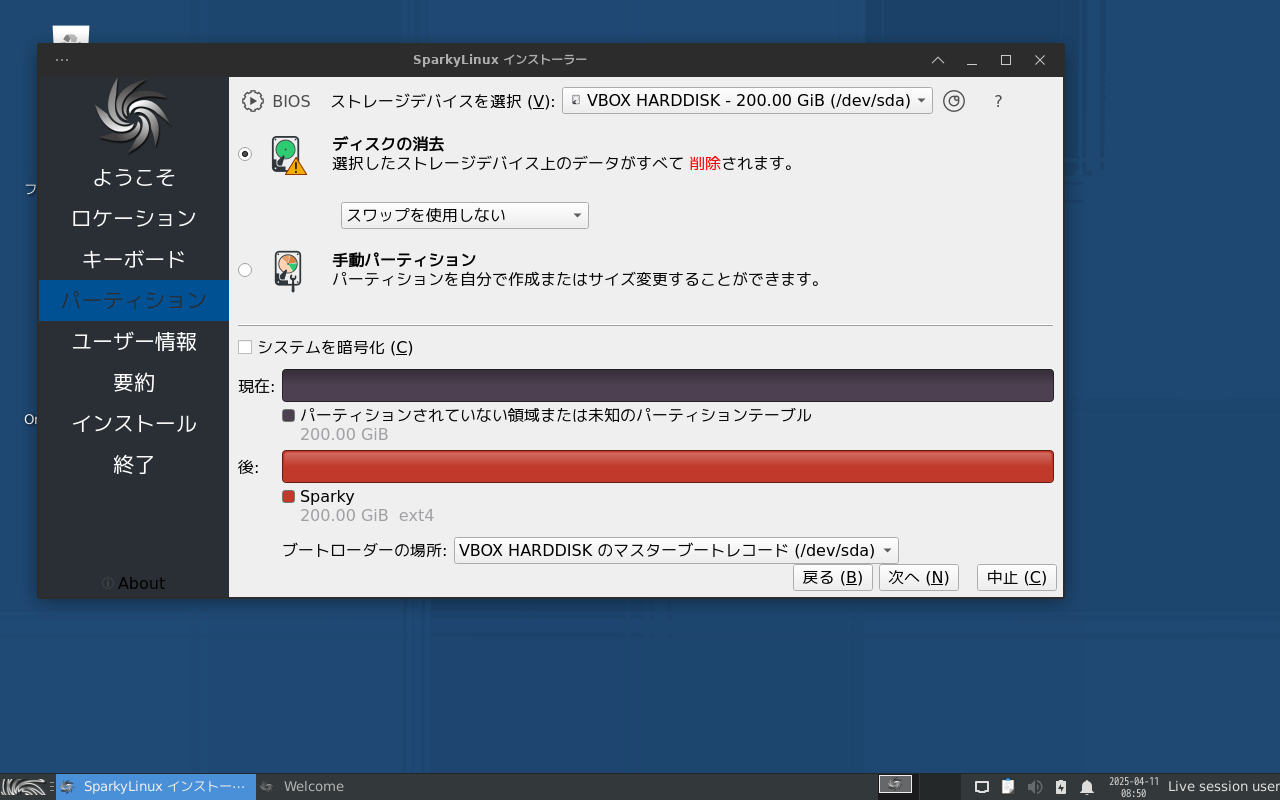1280x800 pixels.
Task: Click the ストレージデバイスを選択 (V) label
Action: tap(442, 101)
